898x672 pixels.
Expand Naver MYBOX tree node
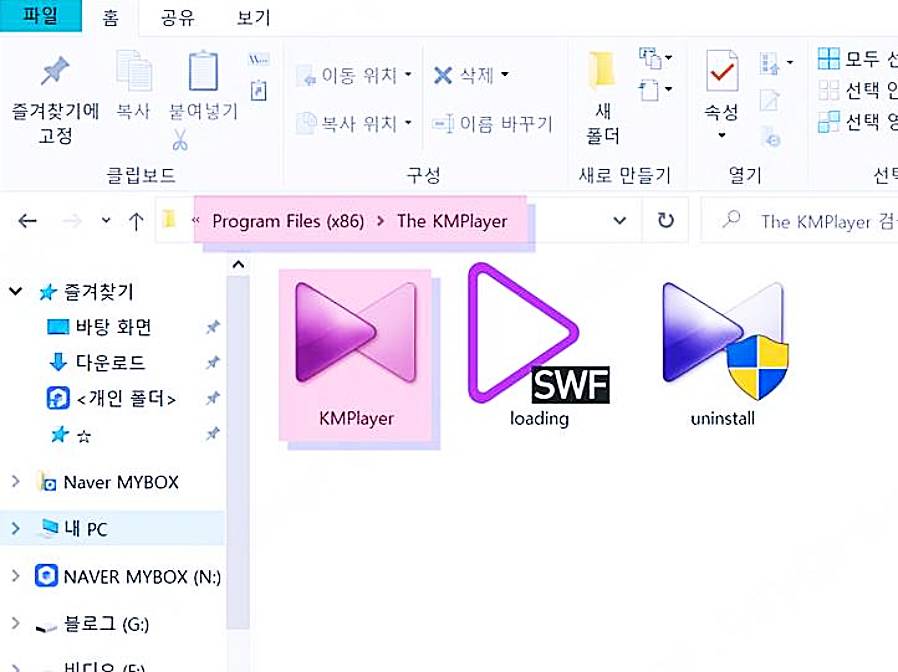click(x=15, y=481)
